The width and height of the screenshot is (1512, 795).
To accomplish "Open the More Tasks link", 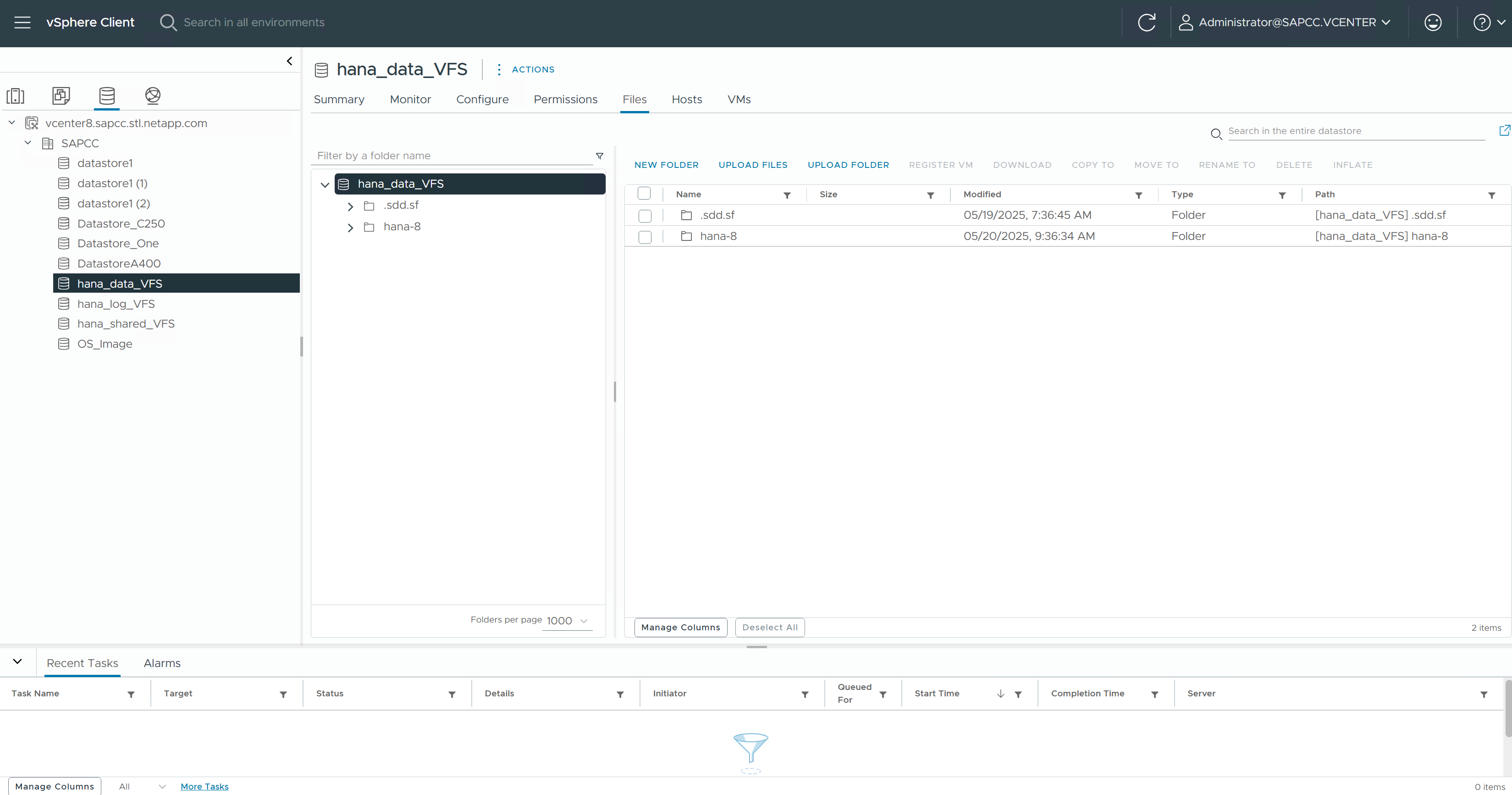I will coord(204,786).
